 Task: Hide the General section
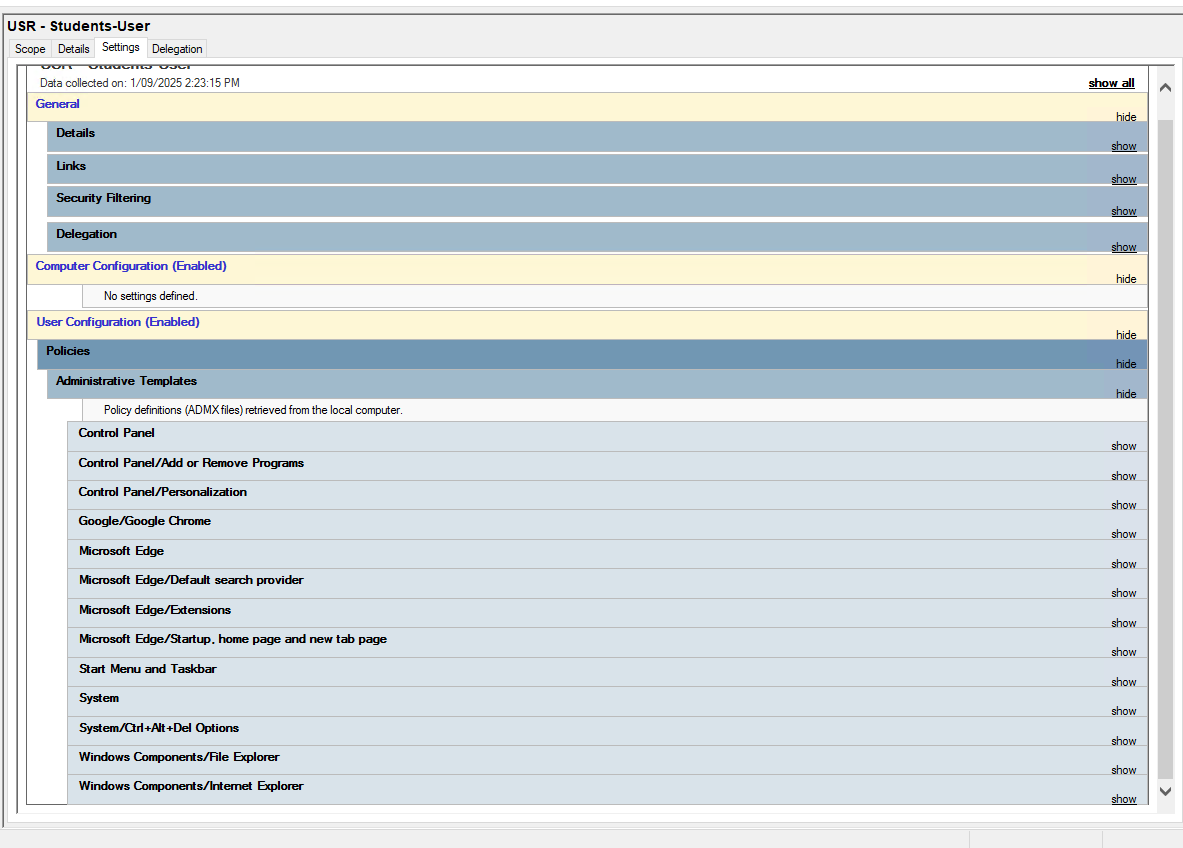click(x=1126, y=117)
